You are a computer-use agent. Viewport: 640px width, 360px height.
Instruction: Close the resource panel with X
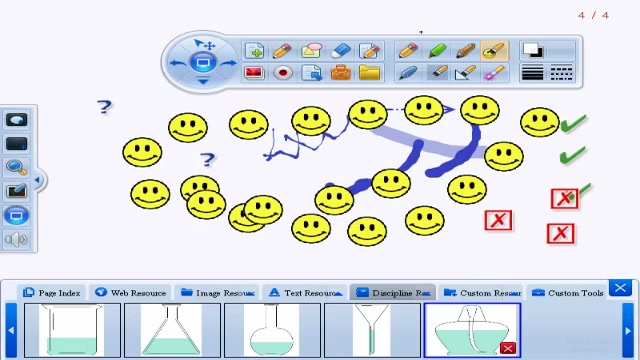click(620, 288)
